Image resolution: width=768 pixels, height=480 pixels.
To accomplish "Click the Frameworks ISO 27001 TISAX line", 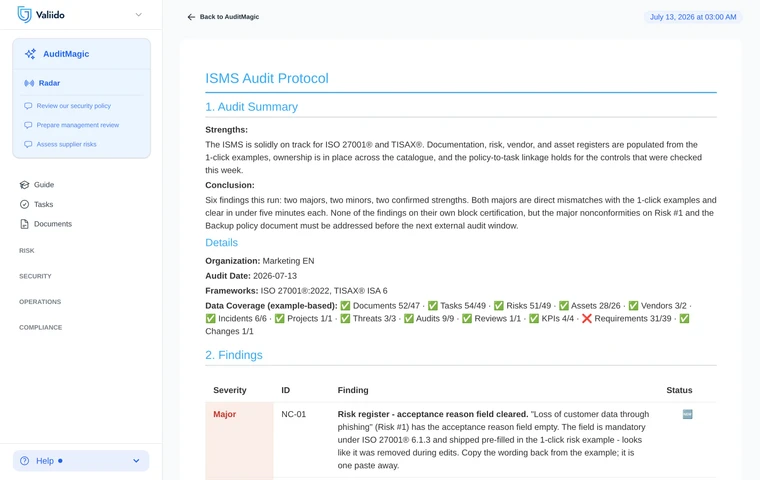I will point(296,291).
